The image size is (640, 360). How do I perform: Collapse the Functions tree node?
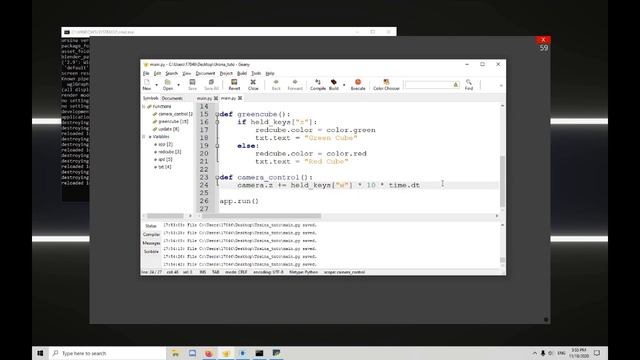(144, 107)
